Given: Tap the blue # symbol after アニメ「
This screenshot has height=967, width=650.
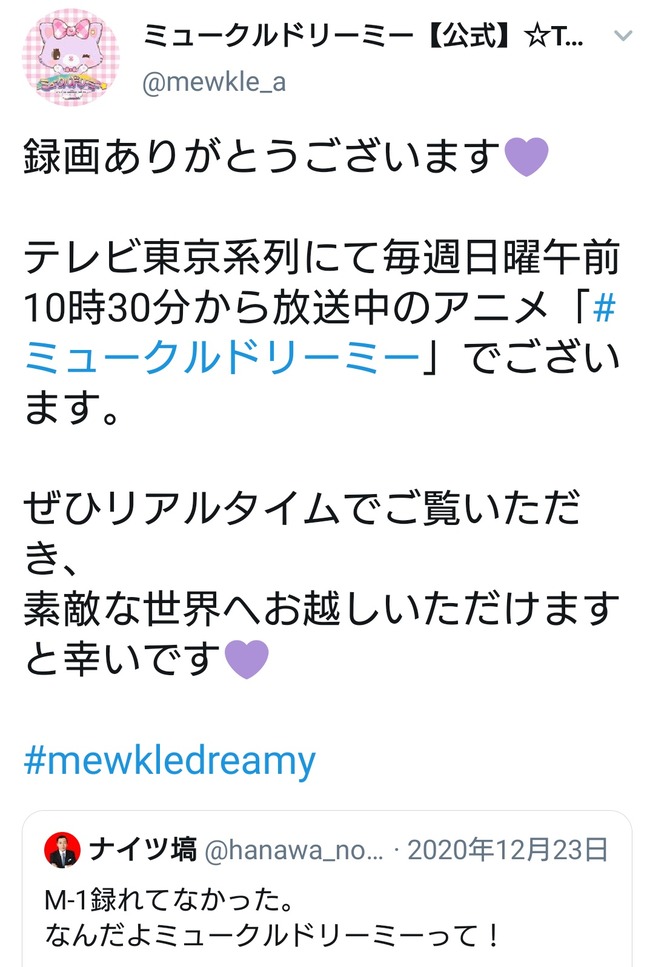Looking at the screenshot, I should (x=604, y=307).
